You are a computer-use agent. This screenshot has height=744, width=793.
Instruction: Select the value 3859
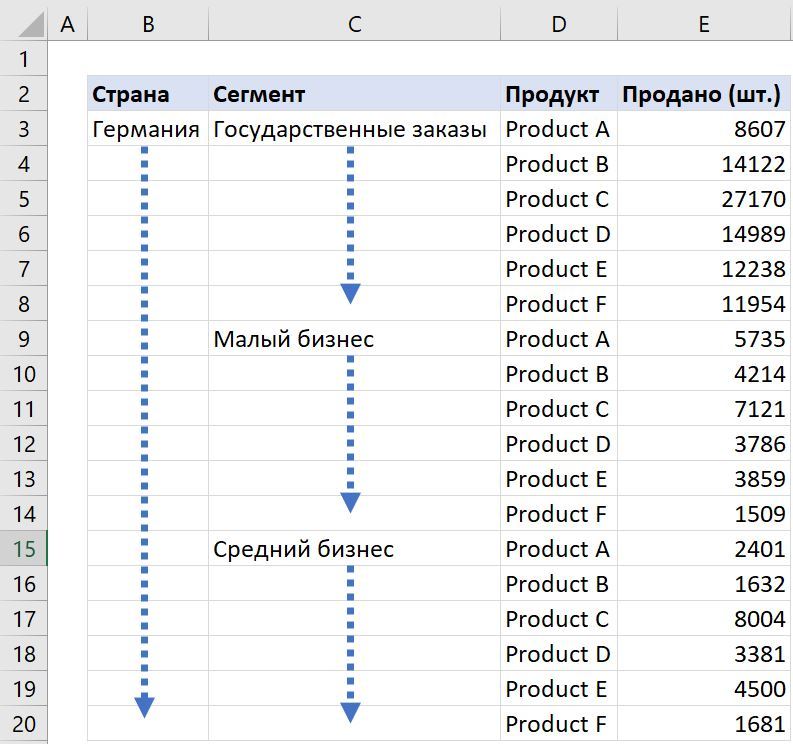[x=704, y=478]
